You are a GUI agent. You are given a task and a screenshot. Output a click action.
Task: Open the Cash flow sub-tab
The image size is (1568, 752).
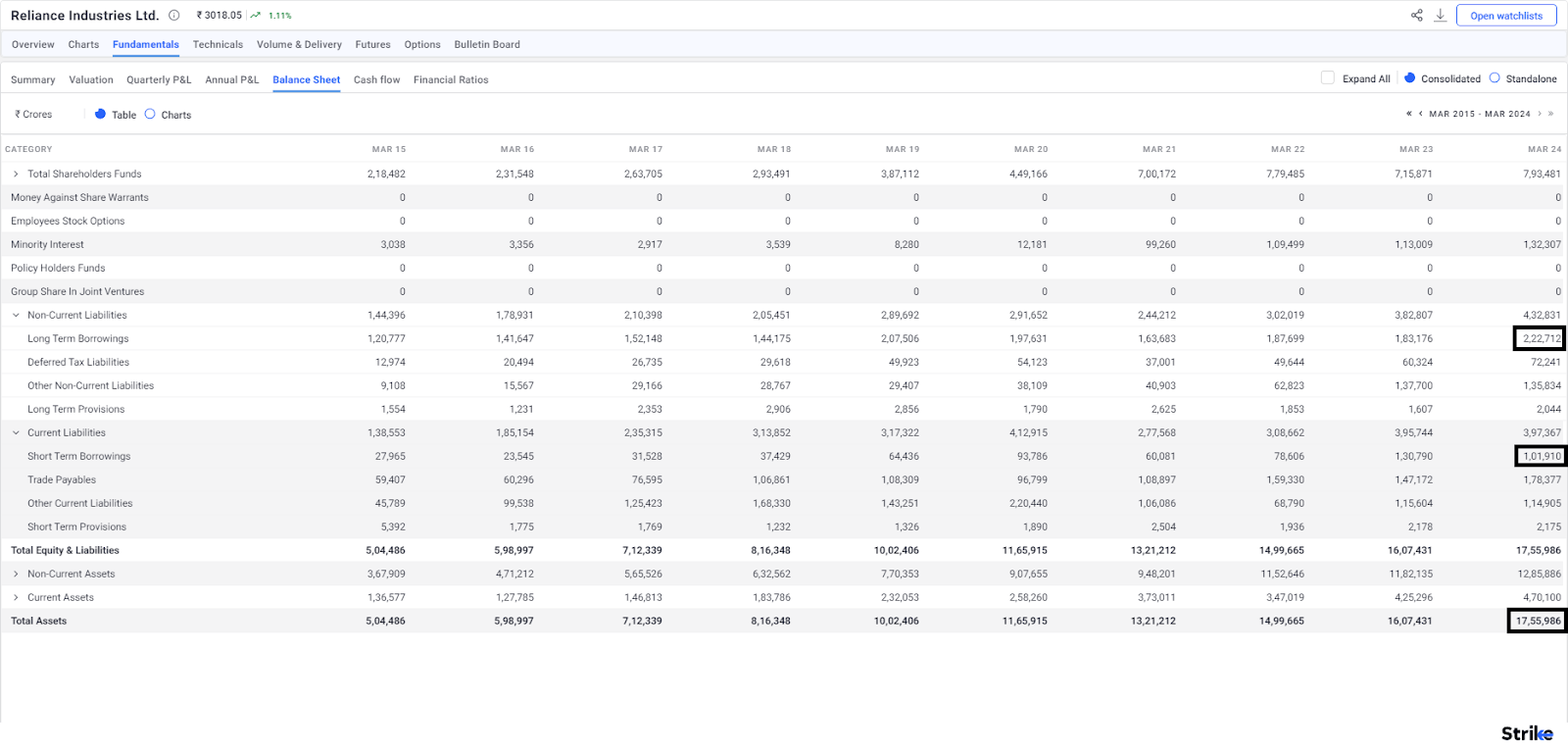click(376, 79)
